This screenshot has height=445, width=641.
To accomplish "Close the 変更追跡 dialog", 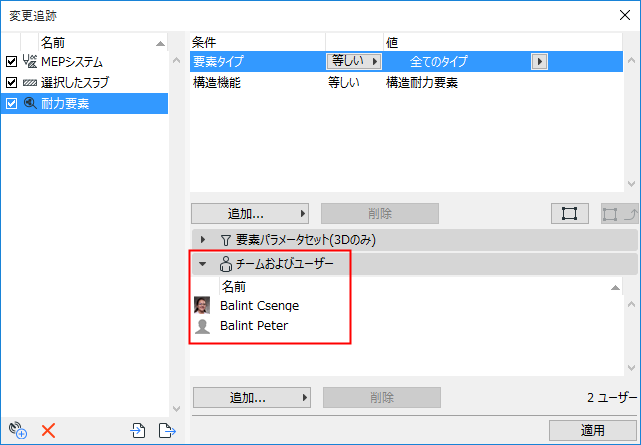I will [x=625, y=15].
